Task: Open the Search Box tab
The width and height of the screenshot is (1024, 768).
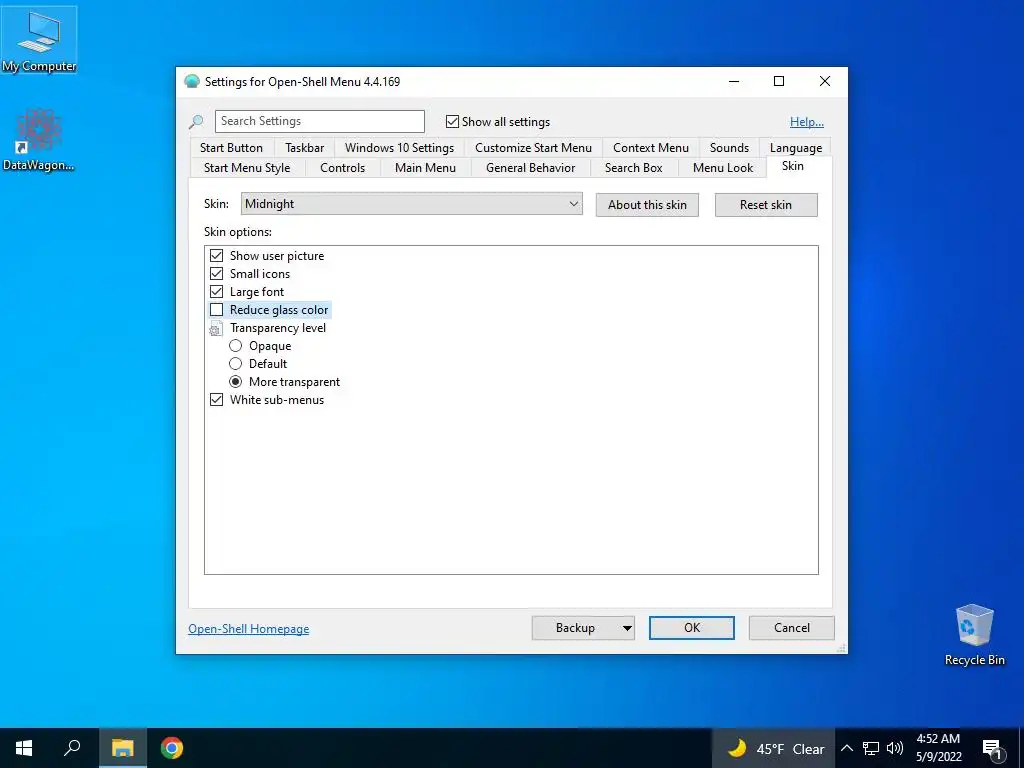Action: [633, 168]
